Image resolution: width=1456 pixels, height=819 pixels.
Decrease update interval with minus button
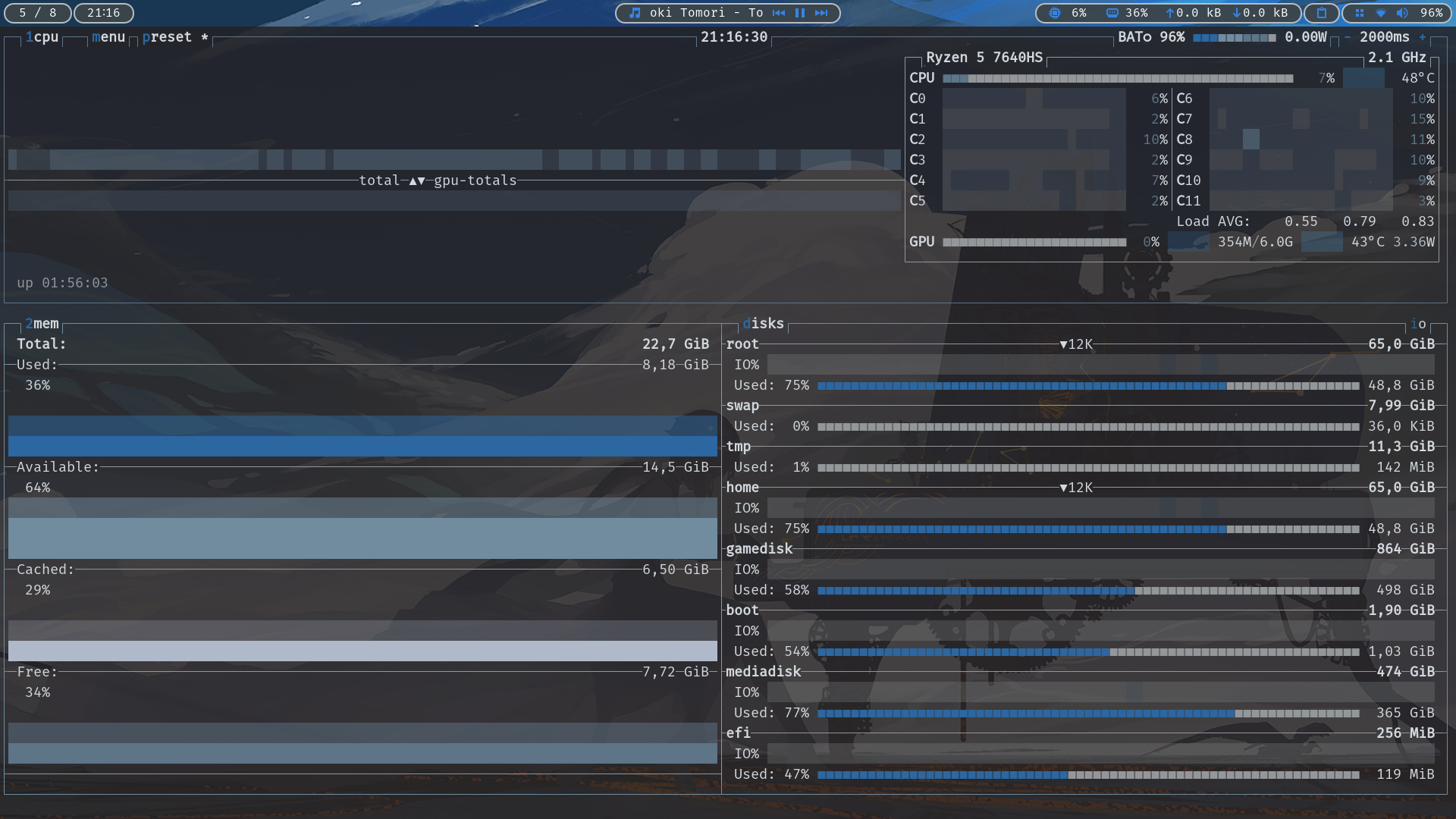1348,37
